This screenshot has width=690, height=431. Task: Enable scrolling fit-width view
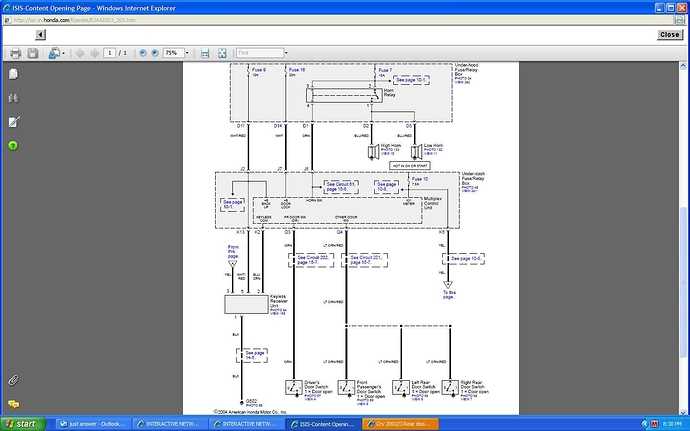205,53
